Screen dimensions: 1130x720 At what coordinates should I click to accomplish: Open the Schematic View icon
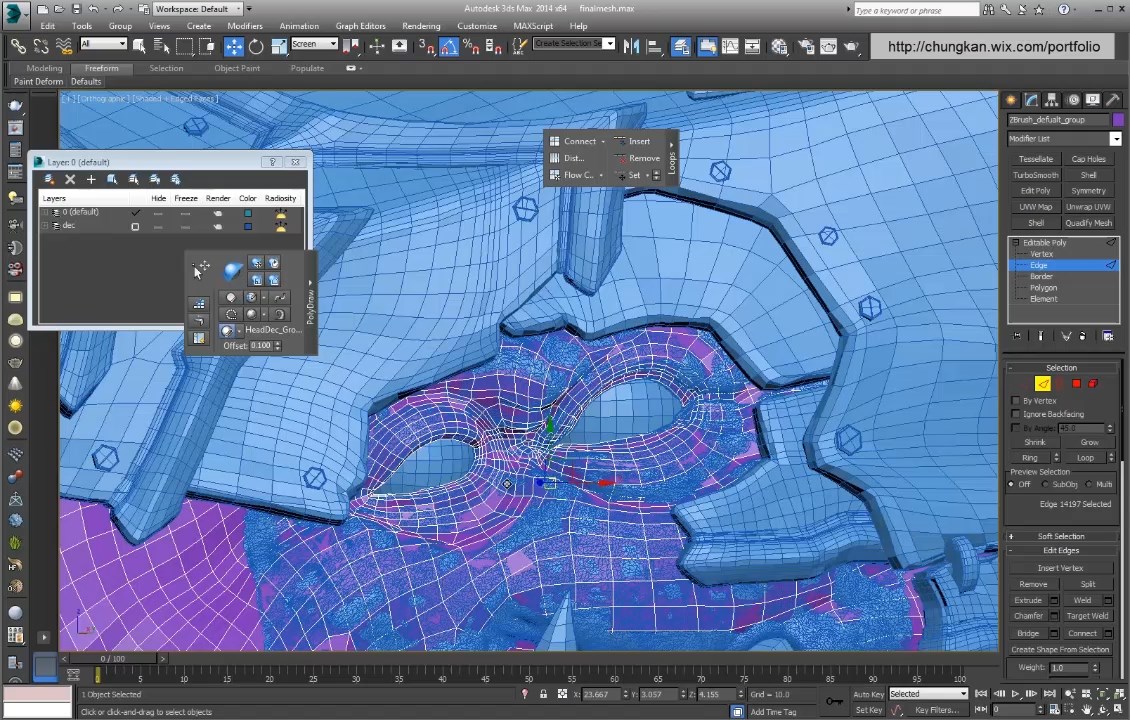753,46
